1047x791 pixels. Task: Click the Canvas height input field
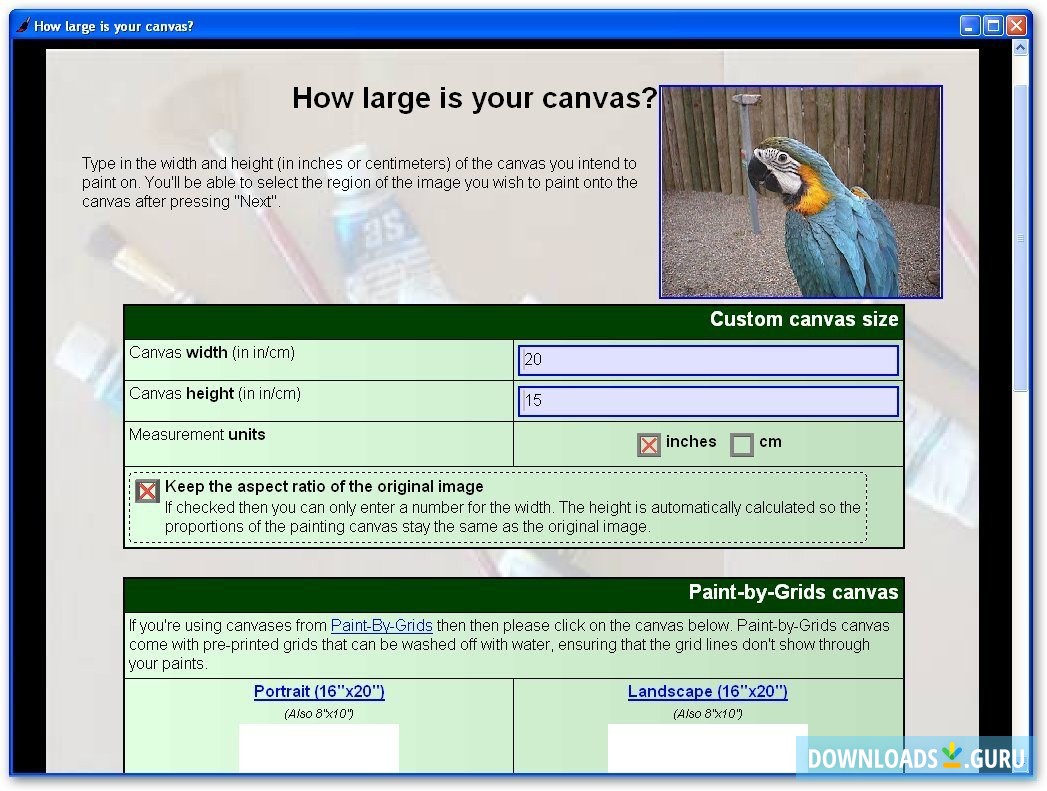click(x=708, y=401)
